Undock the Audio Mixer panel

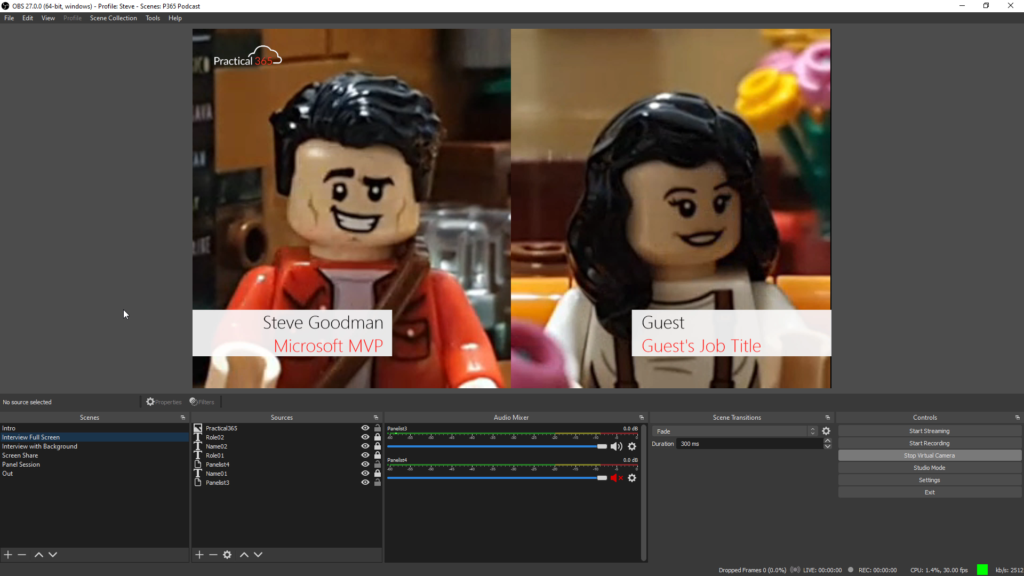(x=641, y=417)
